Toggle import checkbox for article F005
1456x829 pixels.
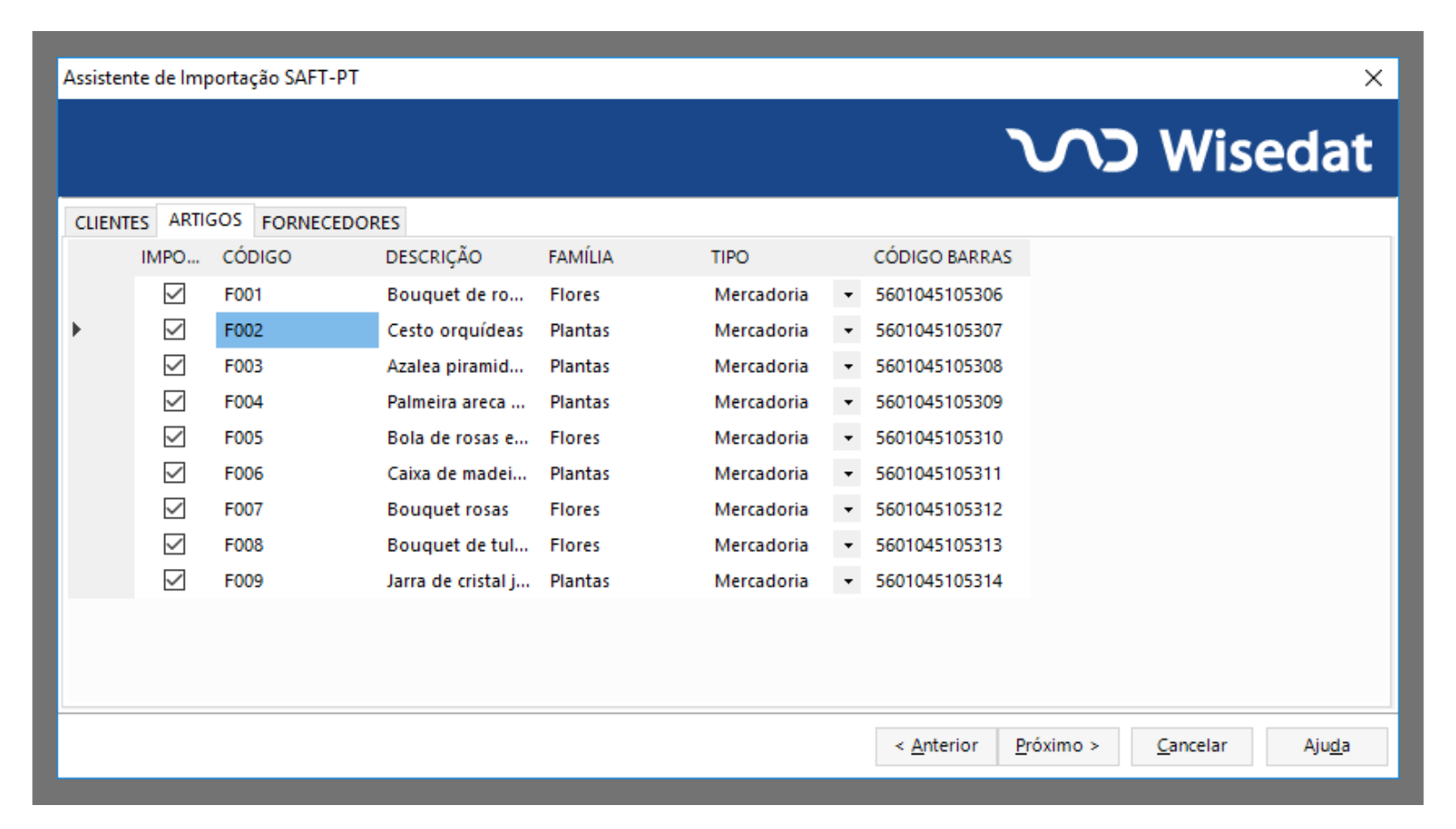coord(174,438)
